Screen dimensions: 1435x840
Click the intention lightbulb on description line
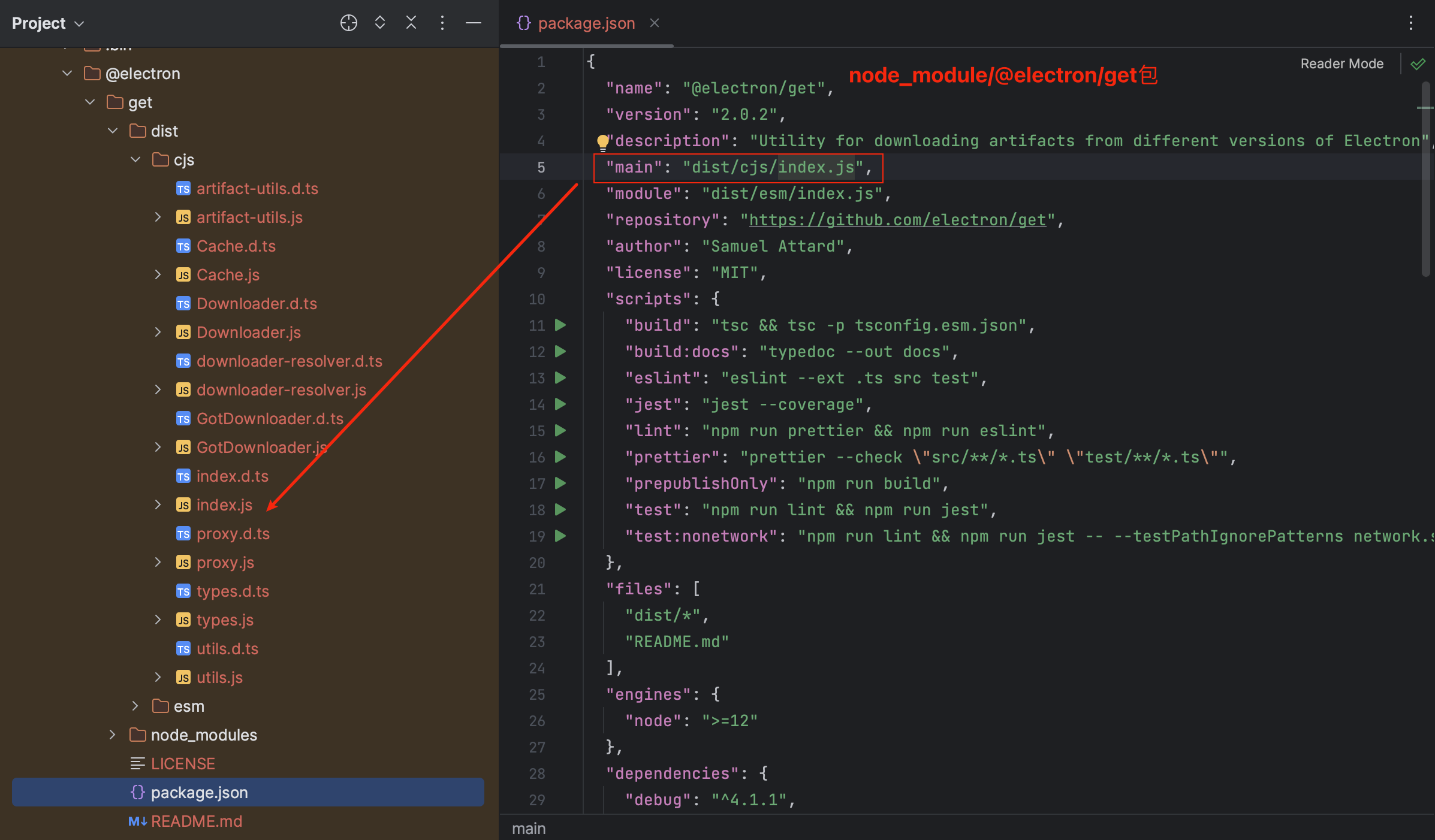pos(602,142)
